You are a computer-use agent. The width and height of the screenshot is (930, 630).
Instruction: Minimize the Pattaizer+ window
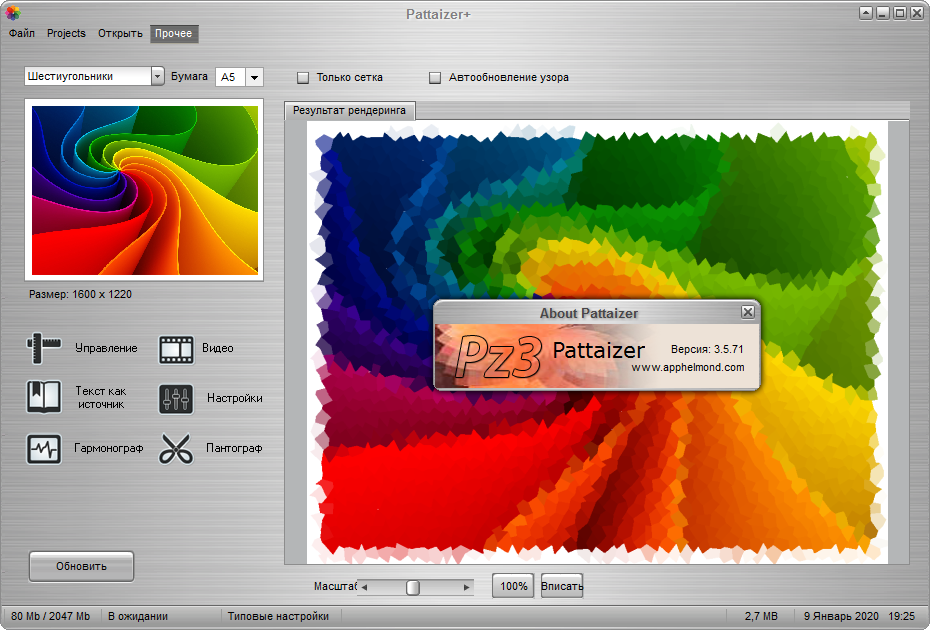click(x=883, y=12)
